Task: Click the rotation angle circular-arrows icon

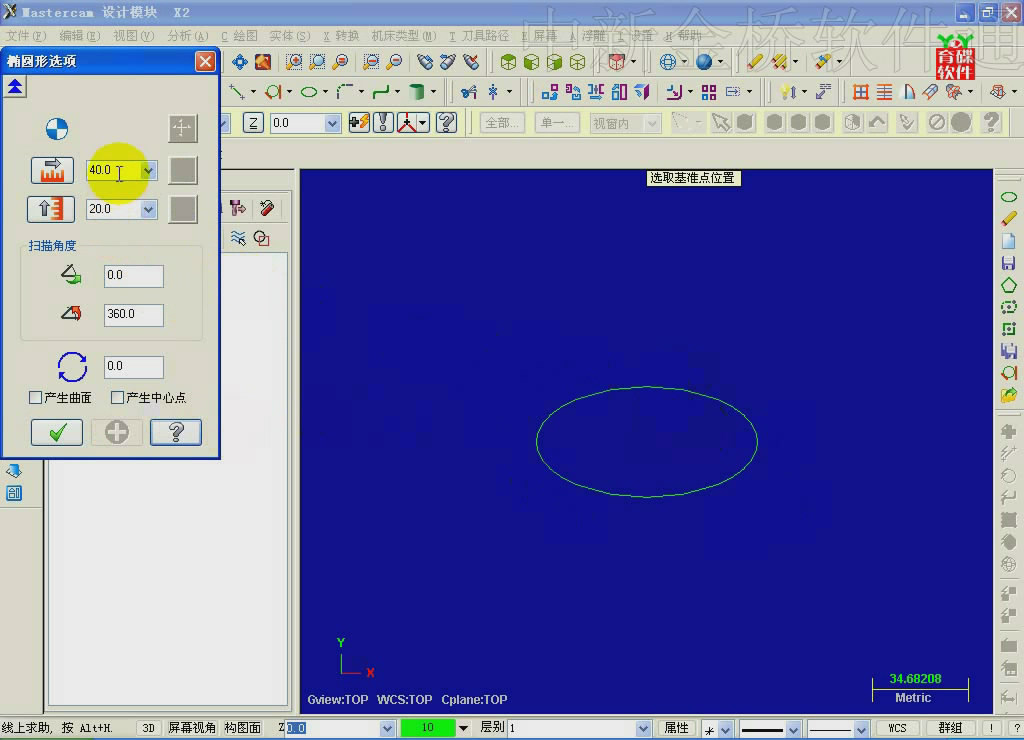Action: [72, 366]
